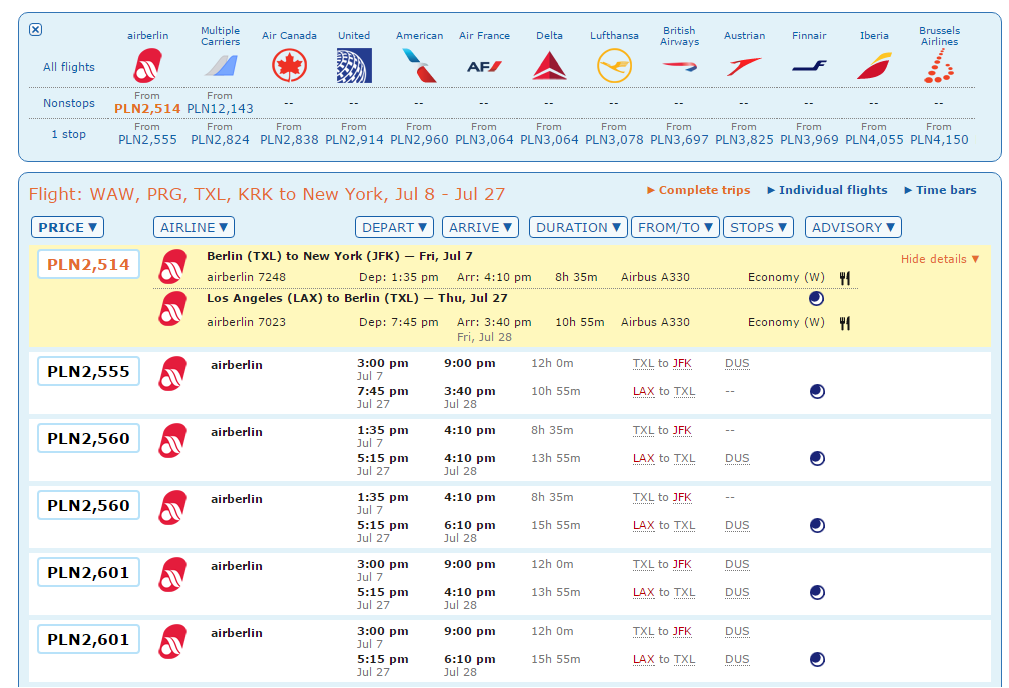
Task: Open the PRICE sort dropdown
Action: (x=67, y=227)
